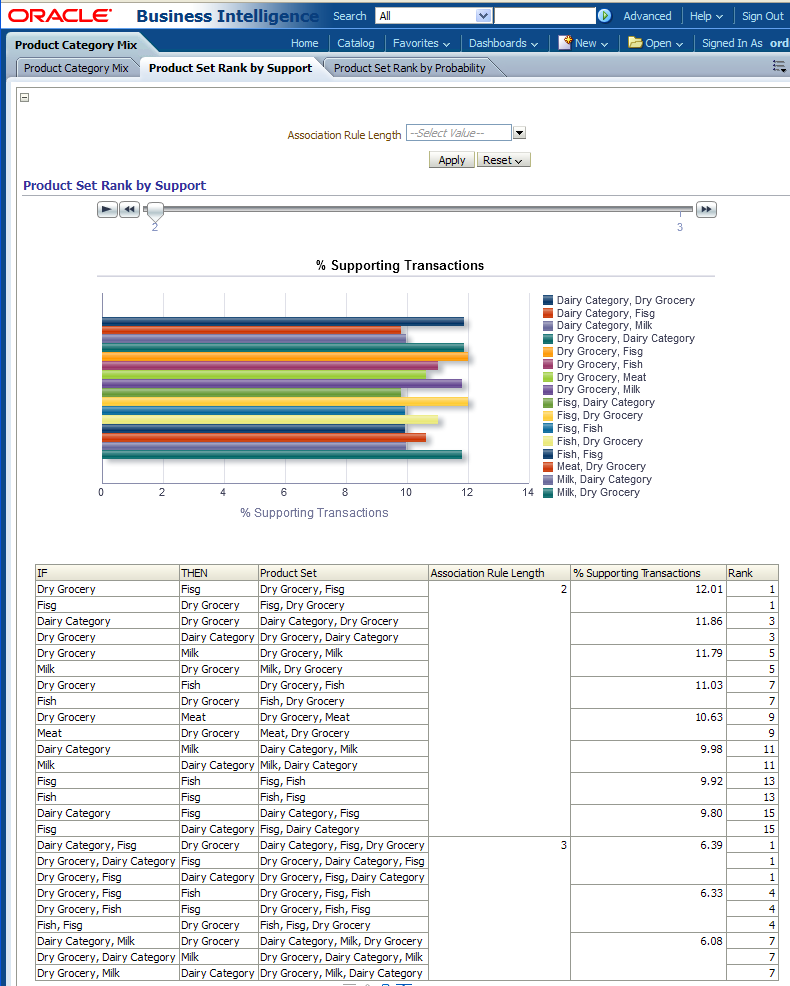Open the Favorites menu

[x=421, y=43]
